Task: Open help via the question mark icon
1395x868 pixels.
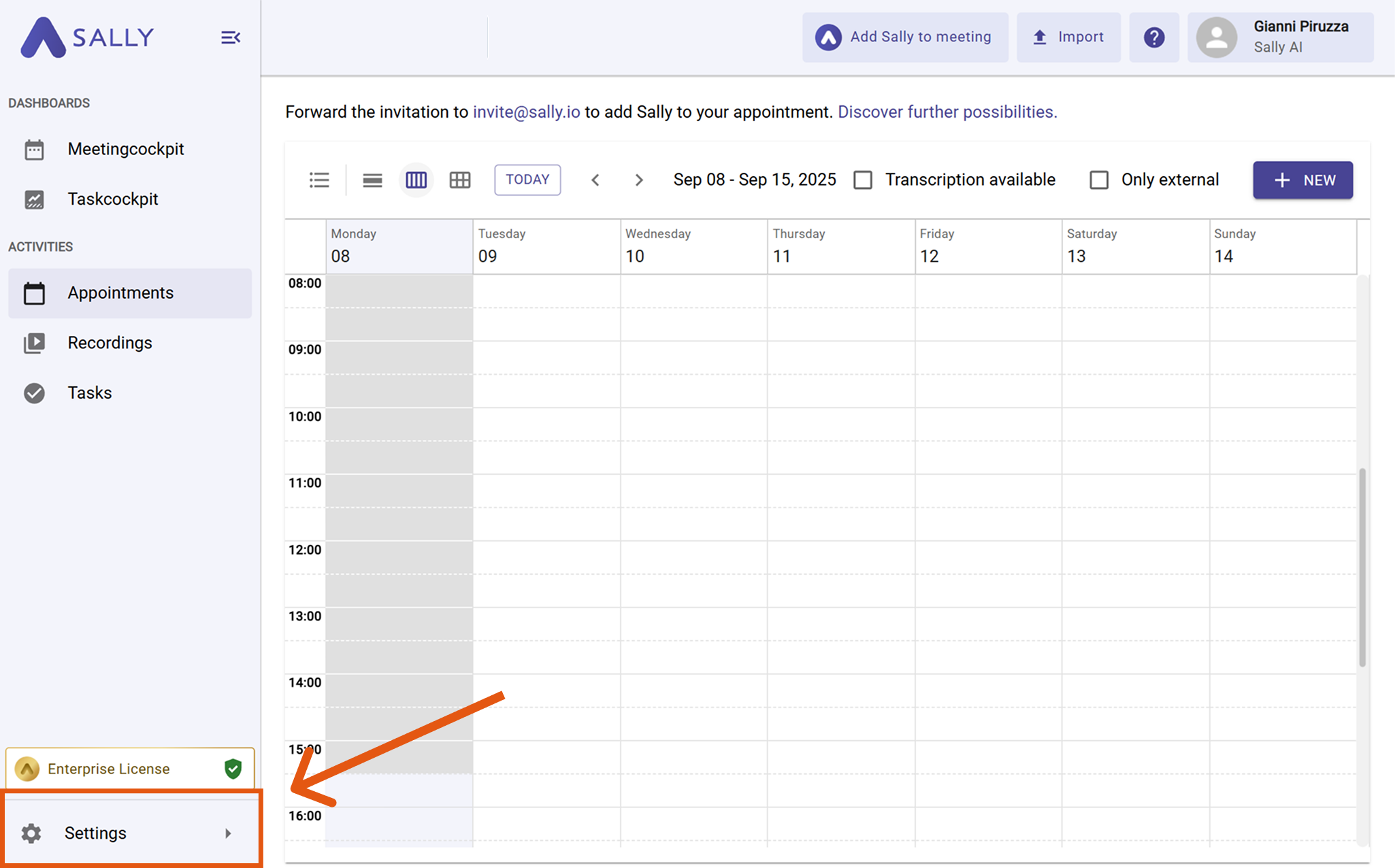Action: pyautogui.click(x=1154, y=37)
